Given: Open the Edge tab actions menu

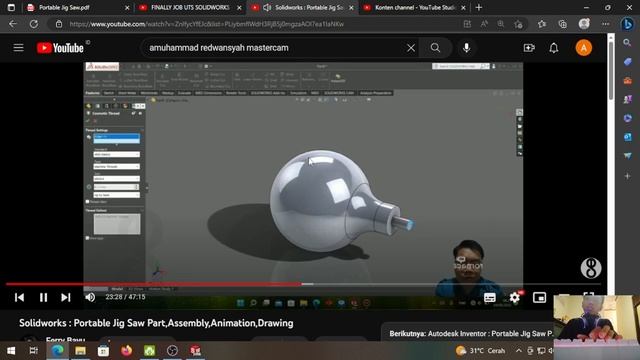Looking at the screenshot, I should pos(11,7).
